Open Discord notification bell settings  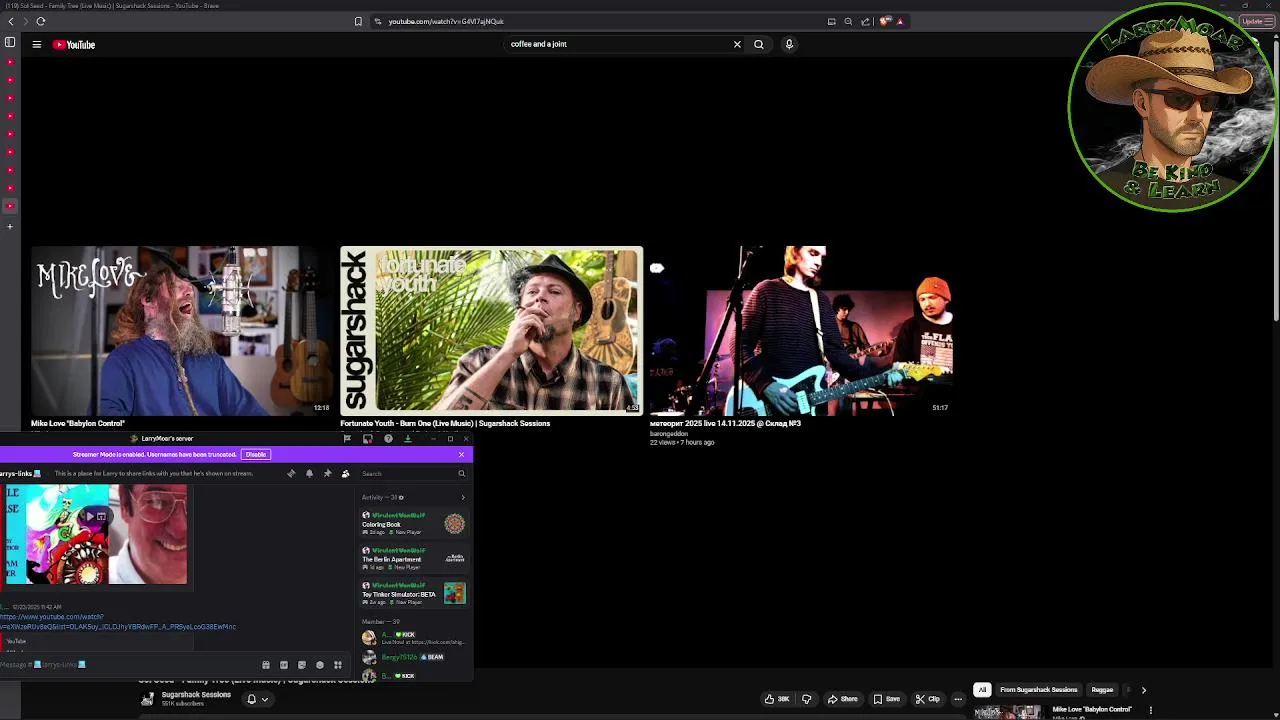pos(309,473)
